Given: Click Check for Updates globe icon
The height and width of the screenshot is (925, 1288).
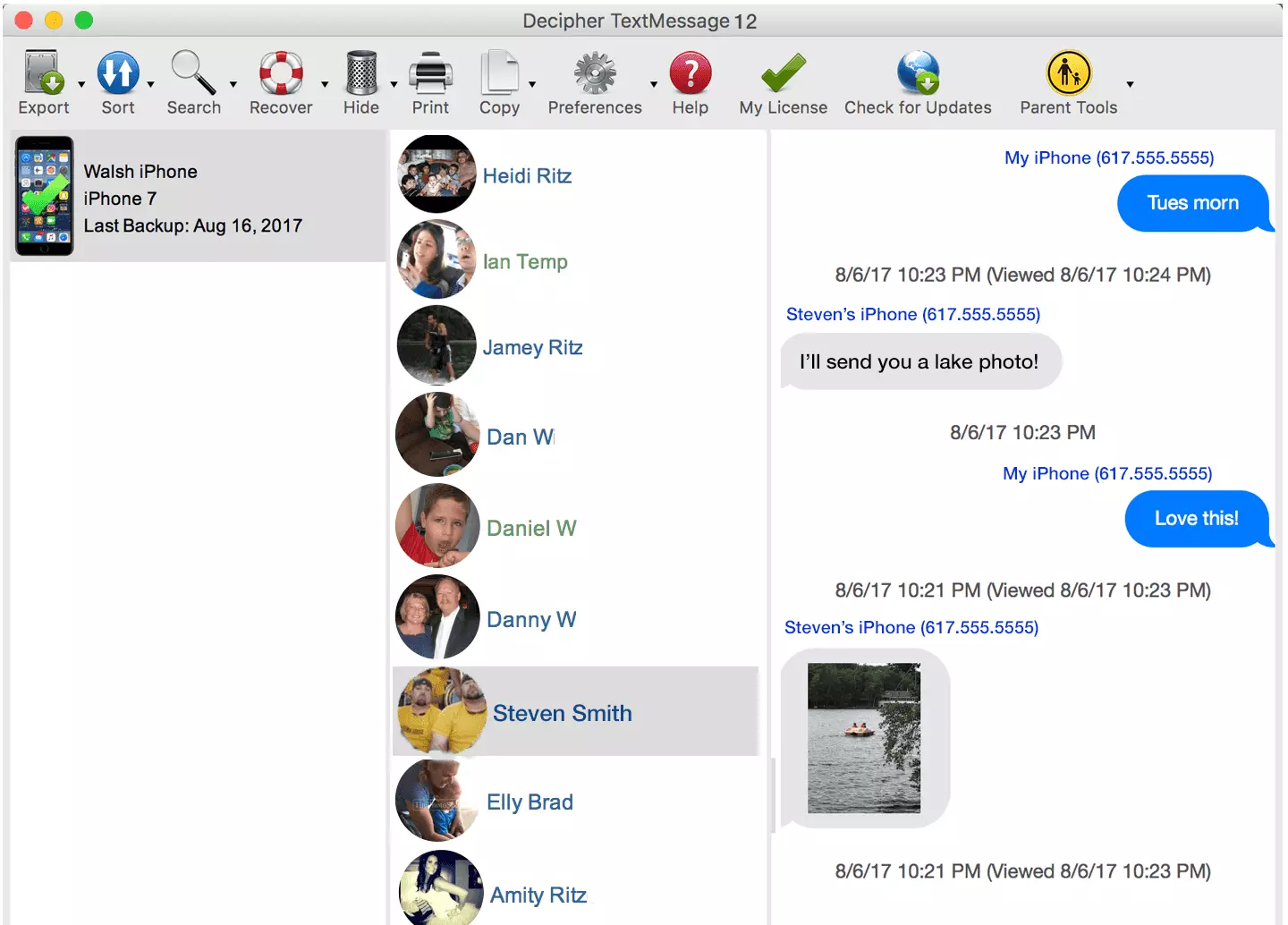Looking at the screenshot, I should point(919,72).
